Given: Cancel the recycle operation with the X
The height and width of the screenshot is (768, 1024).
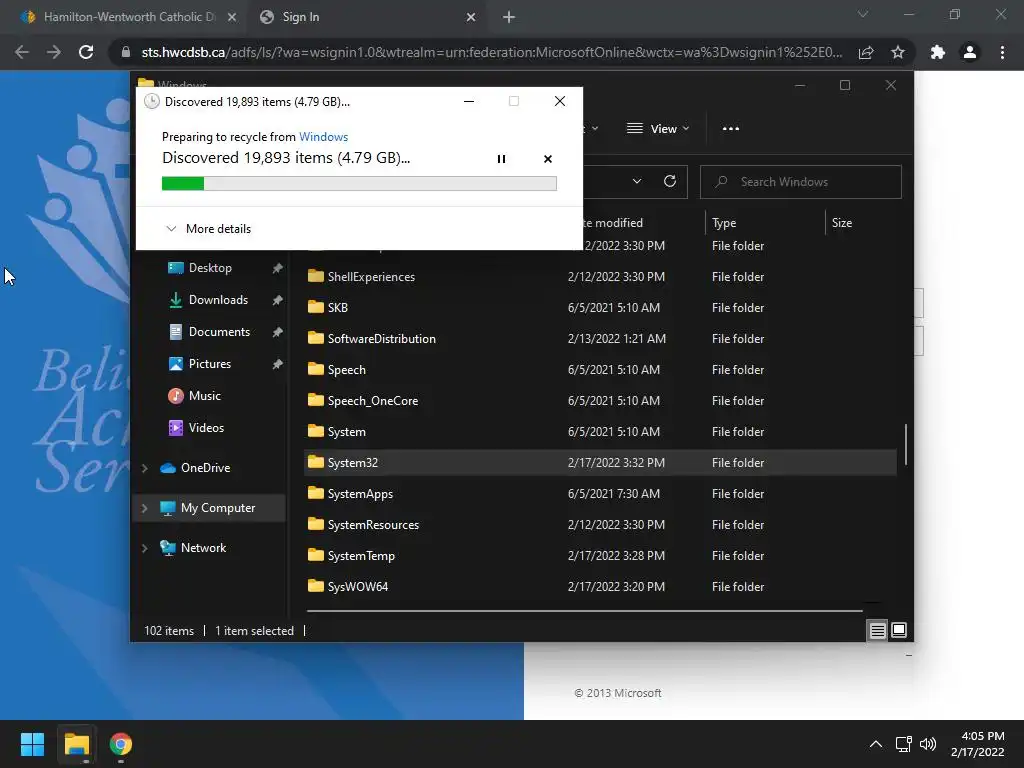Looking at the screenshot, I should (x=548, y=159).
